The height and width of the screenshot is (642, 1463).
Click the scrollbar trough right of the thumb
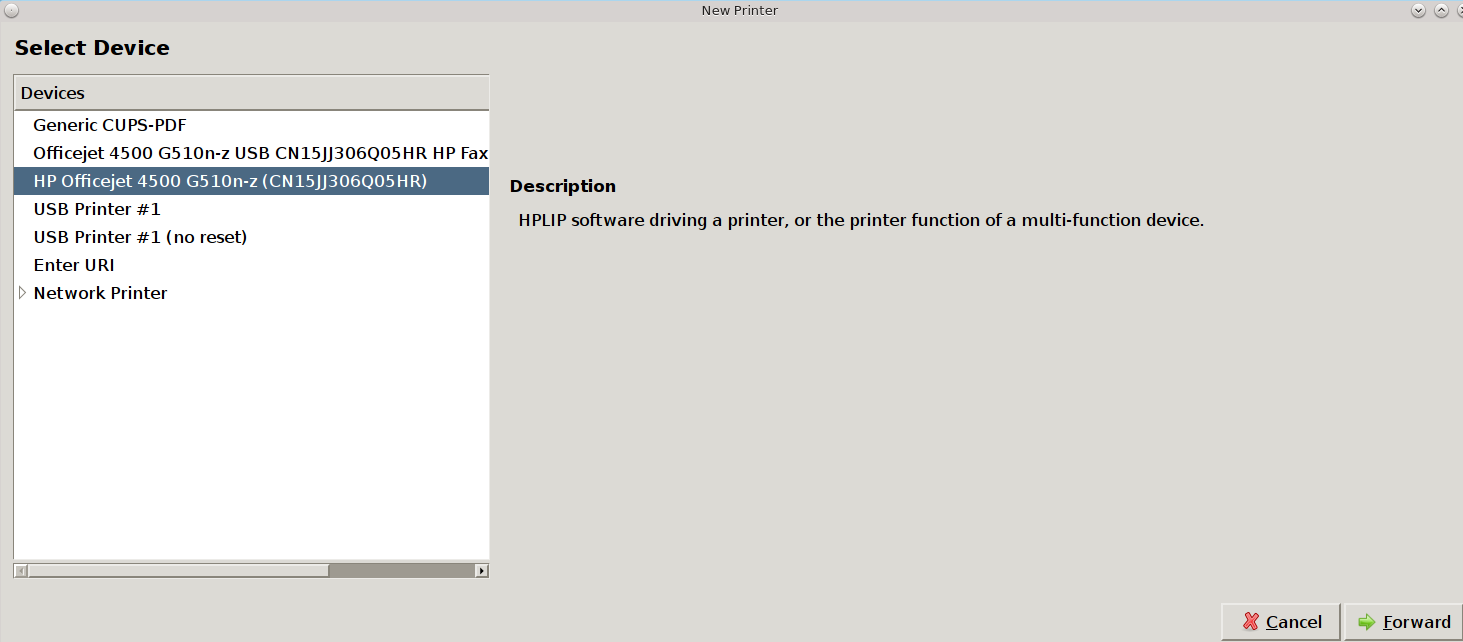[x=402, y=571]
